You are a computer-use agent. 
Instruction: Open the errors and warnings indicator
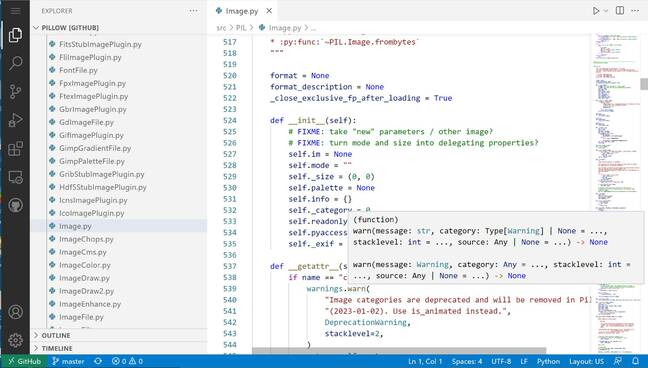tap(127, 361)
